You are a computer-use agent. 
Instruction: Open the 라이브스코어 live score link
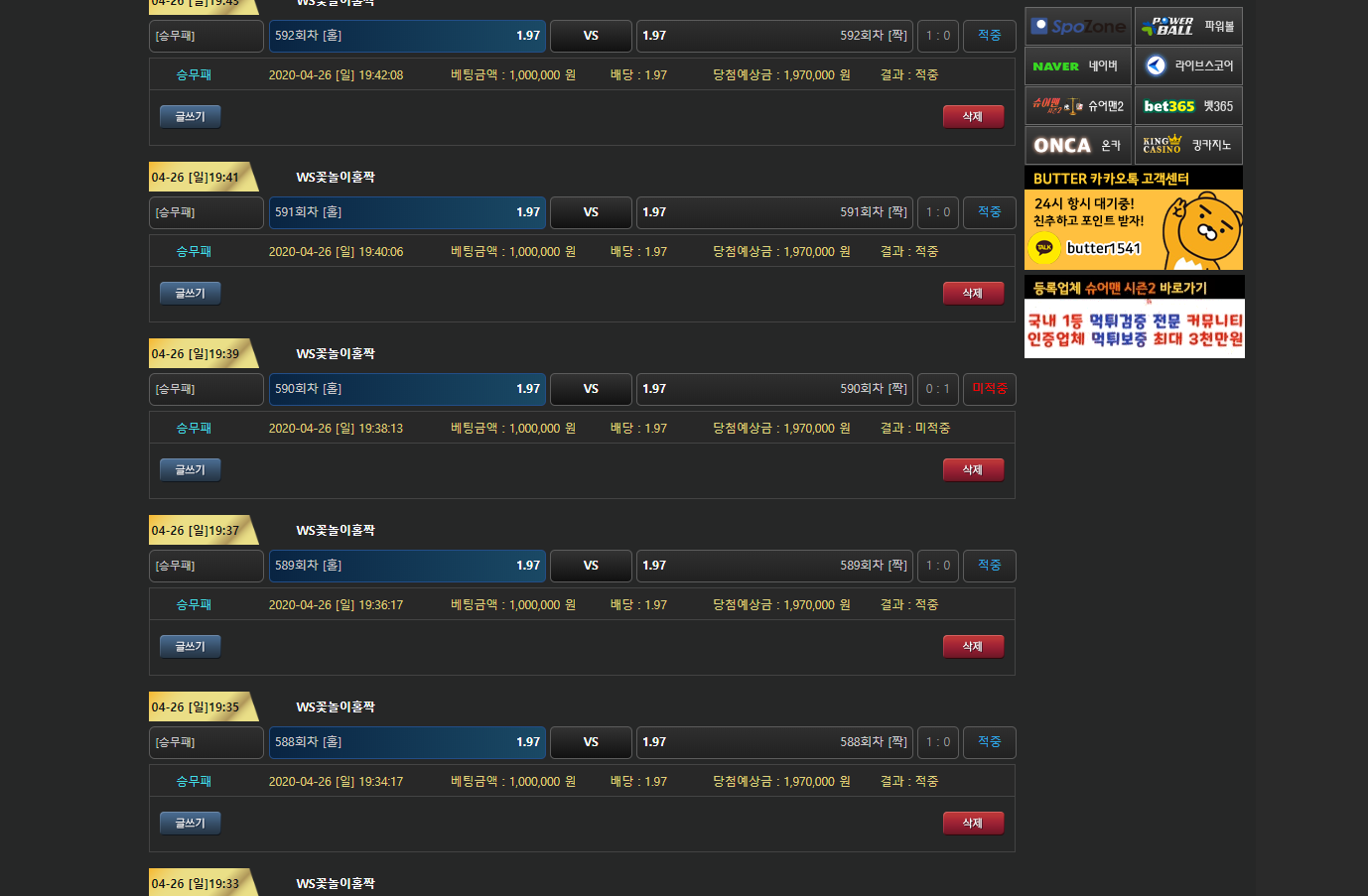pyautogui.click(x=1188, y=66)
